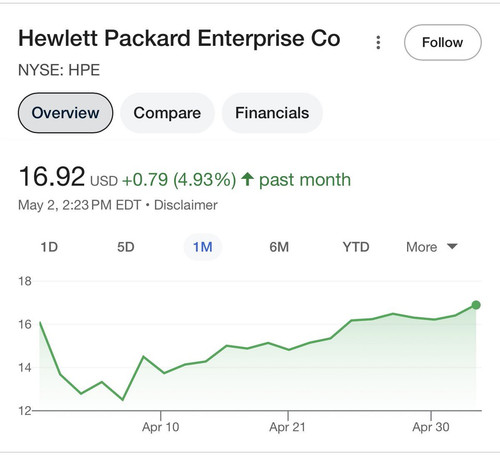
Task: Open the three-dot more options menu
Action: pyautogui.click(x=378, y=43)
